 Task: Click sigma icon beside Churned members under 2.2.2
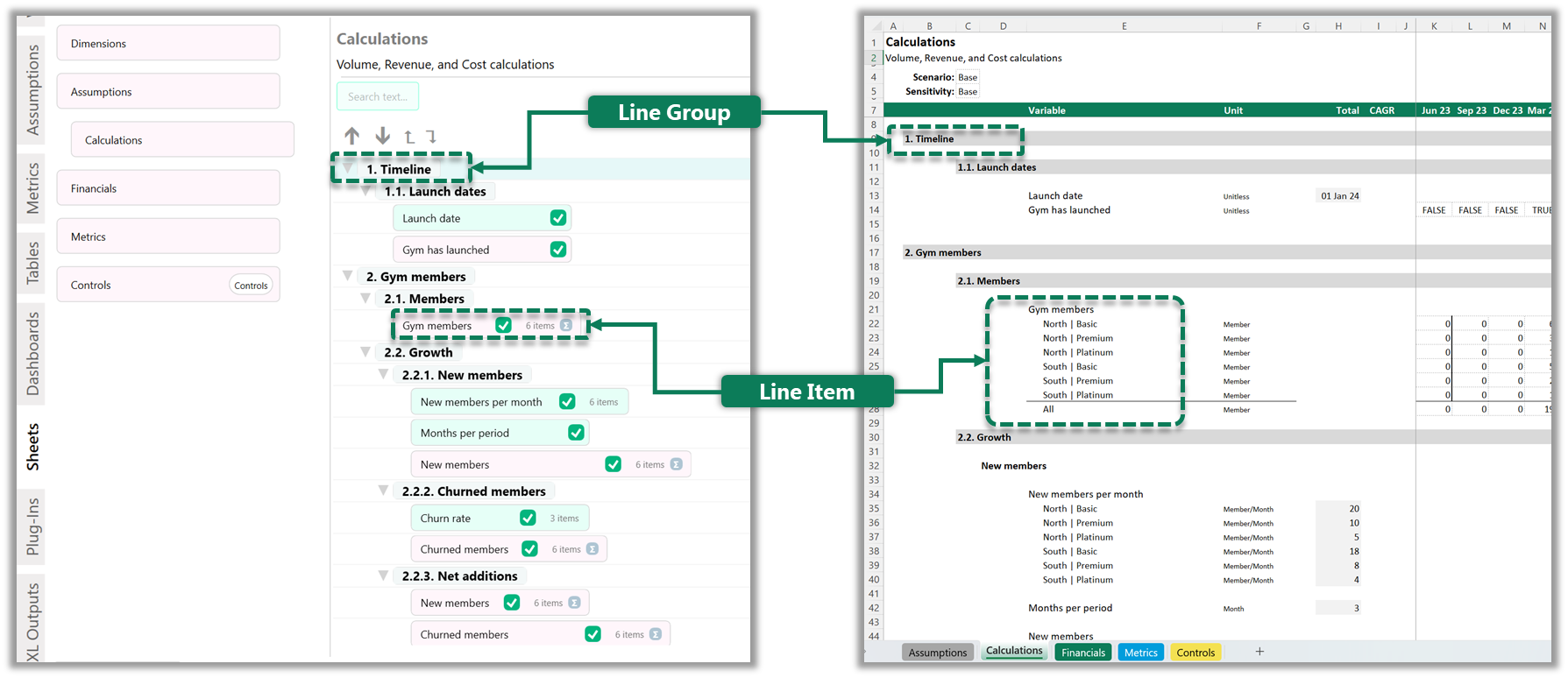click(592, 549)
